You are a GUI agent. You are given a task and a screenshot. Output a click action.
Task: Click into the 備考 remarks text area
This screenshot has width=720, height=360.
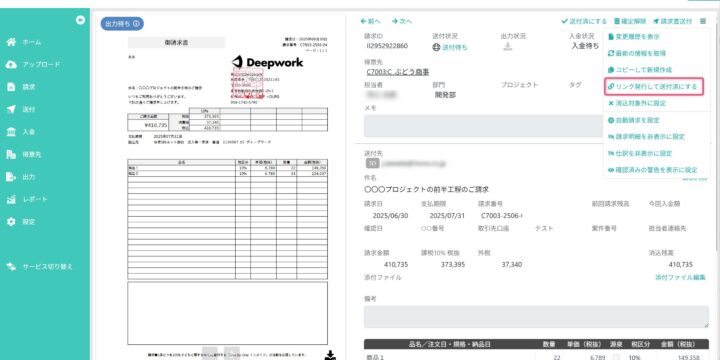536,317
